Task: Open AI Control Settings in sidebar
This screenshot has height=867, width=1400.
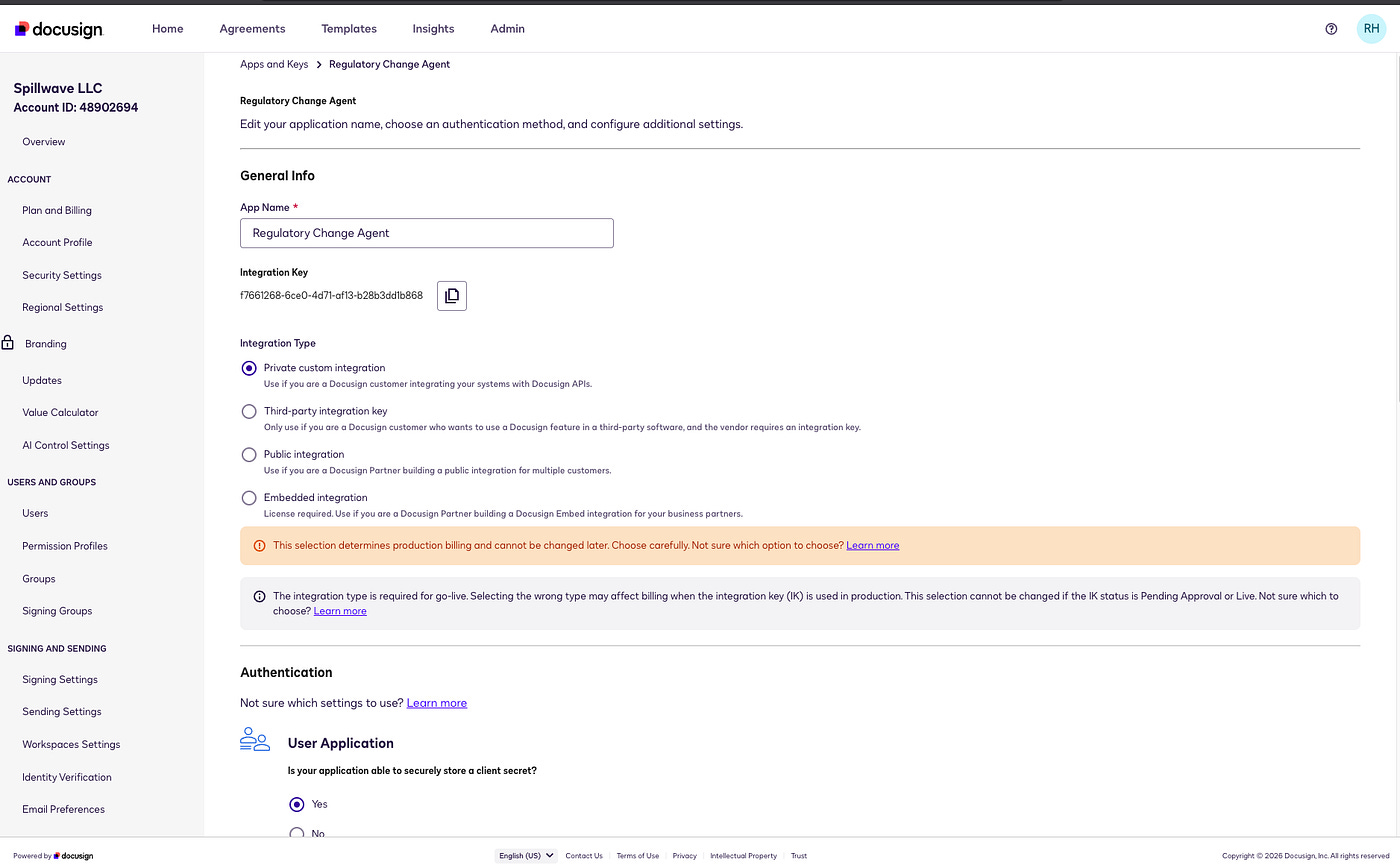Action: (66, 446)
